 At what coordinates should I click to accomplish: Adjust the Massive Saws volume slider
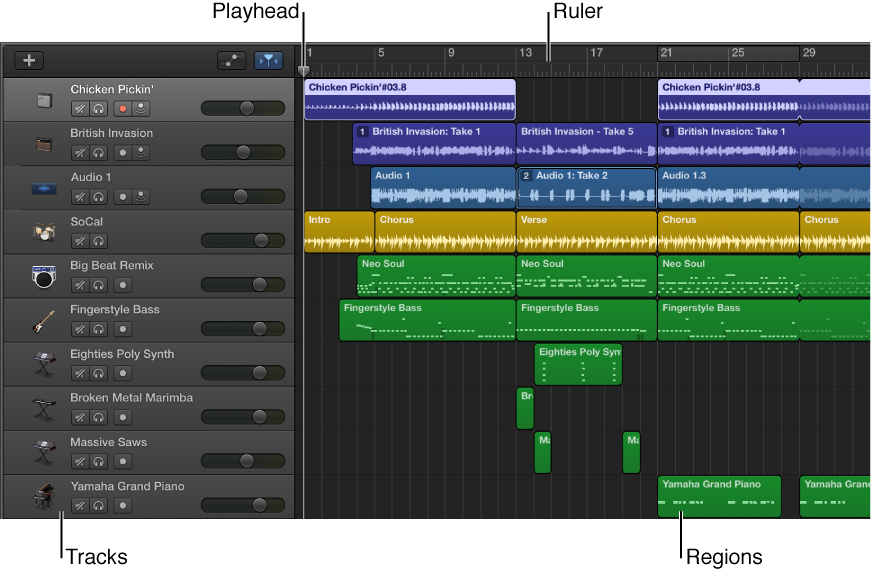(245, 461)
